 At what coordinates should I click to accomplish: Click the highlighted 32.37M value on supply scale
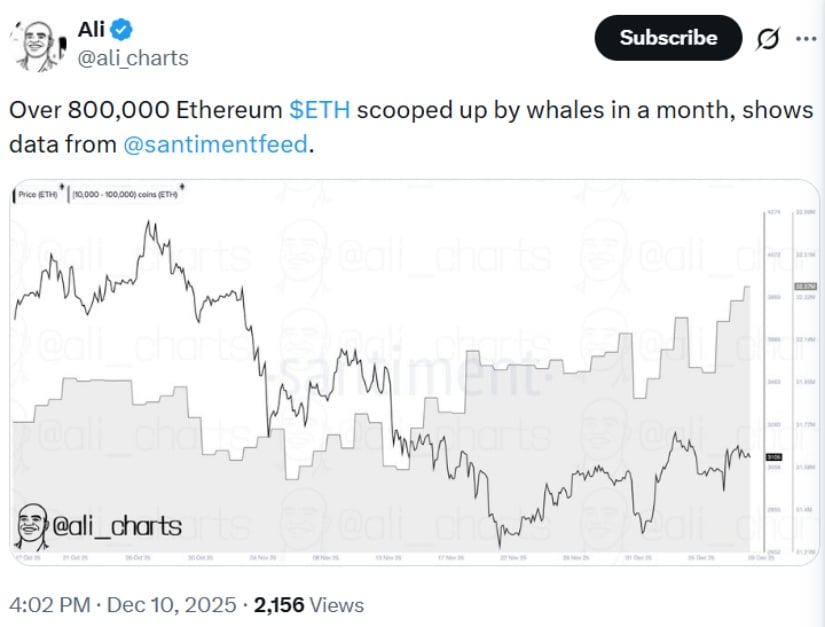coord(806,288)
